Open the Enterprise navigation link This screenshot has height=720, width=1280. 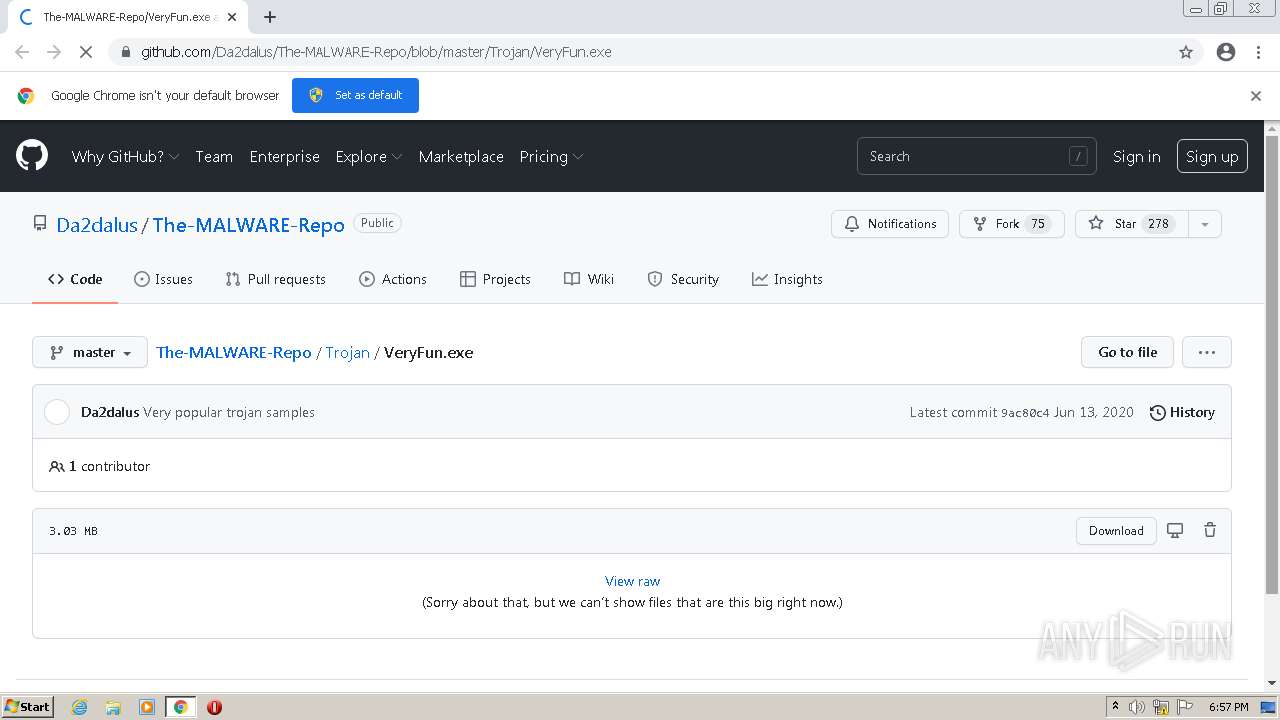point(285,157)
